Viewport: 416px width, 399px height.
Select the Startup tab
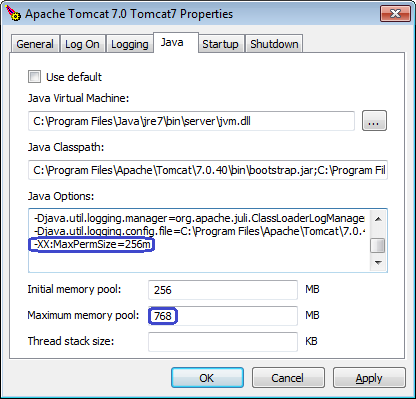220,44
